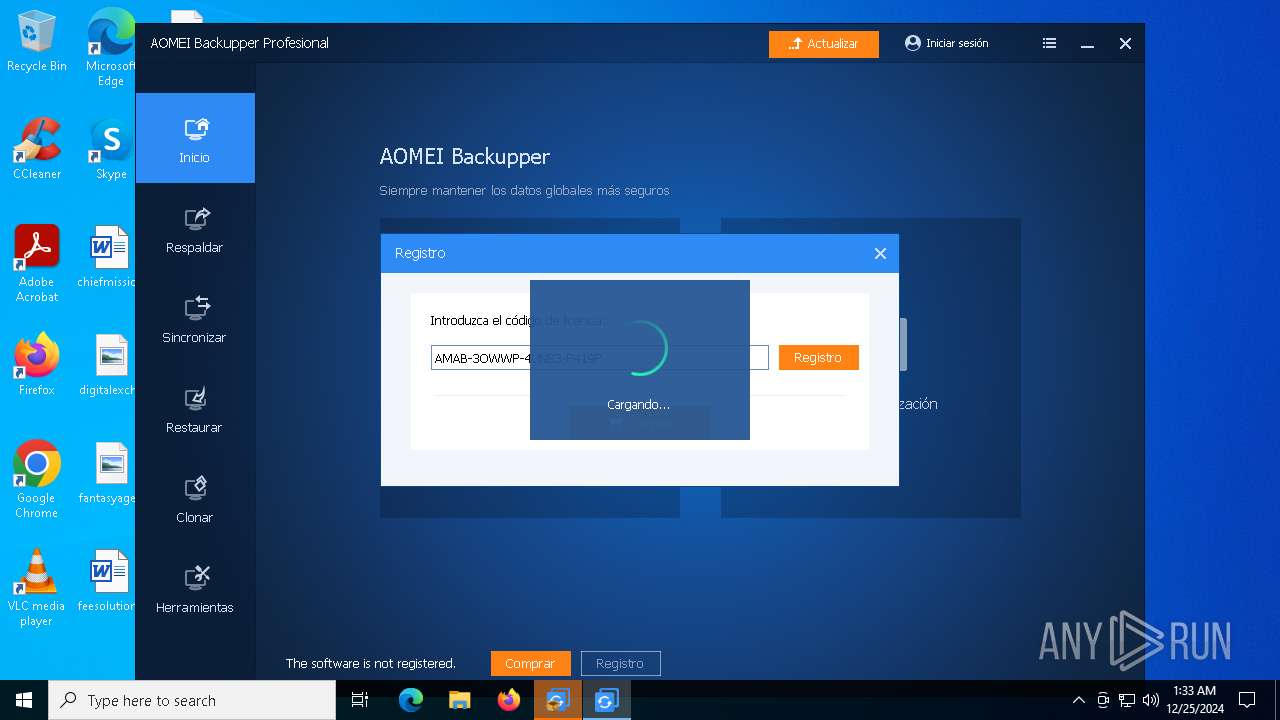Launch VLC media player shortcut
This screenshot has width=1280, height=720.
[x=37, y=588]
